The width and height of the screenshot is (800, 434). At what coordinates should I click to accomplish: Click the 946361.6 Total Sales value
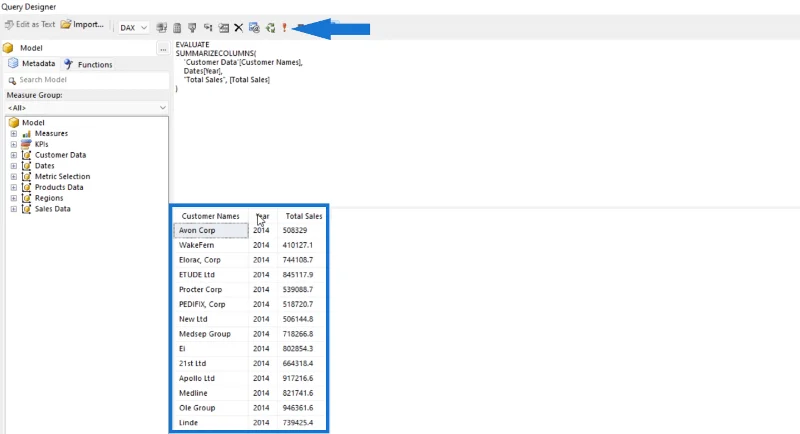coord(298,408)
